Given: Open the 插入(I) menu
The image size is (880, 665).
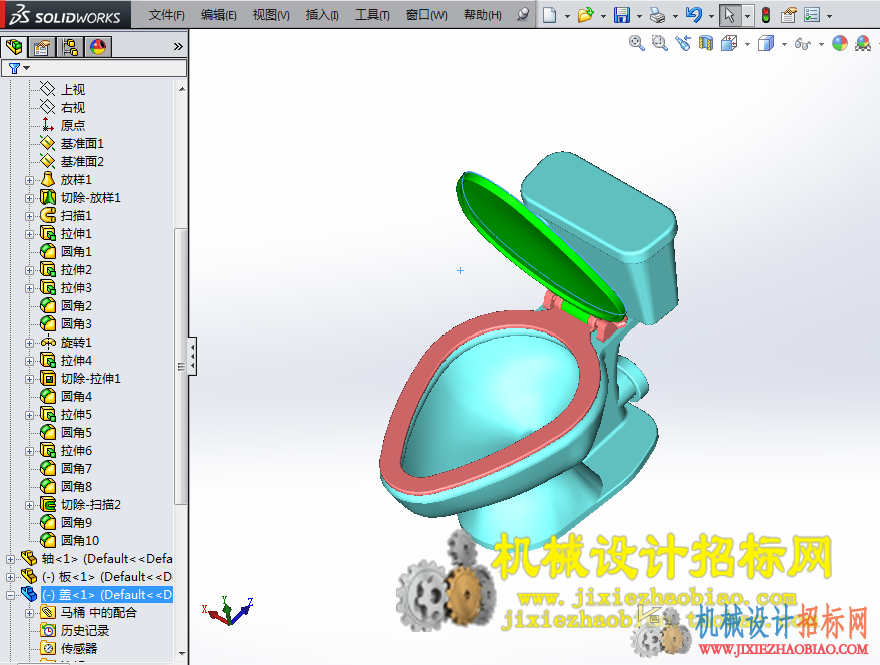Looking at the screenshot, I should 322,15.
